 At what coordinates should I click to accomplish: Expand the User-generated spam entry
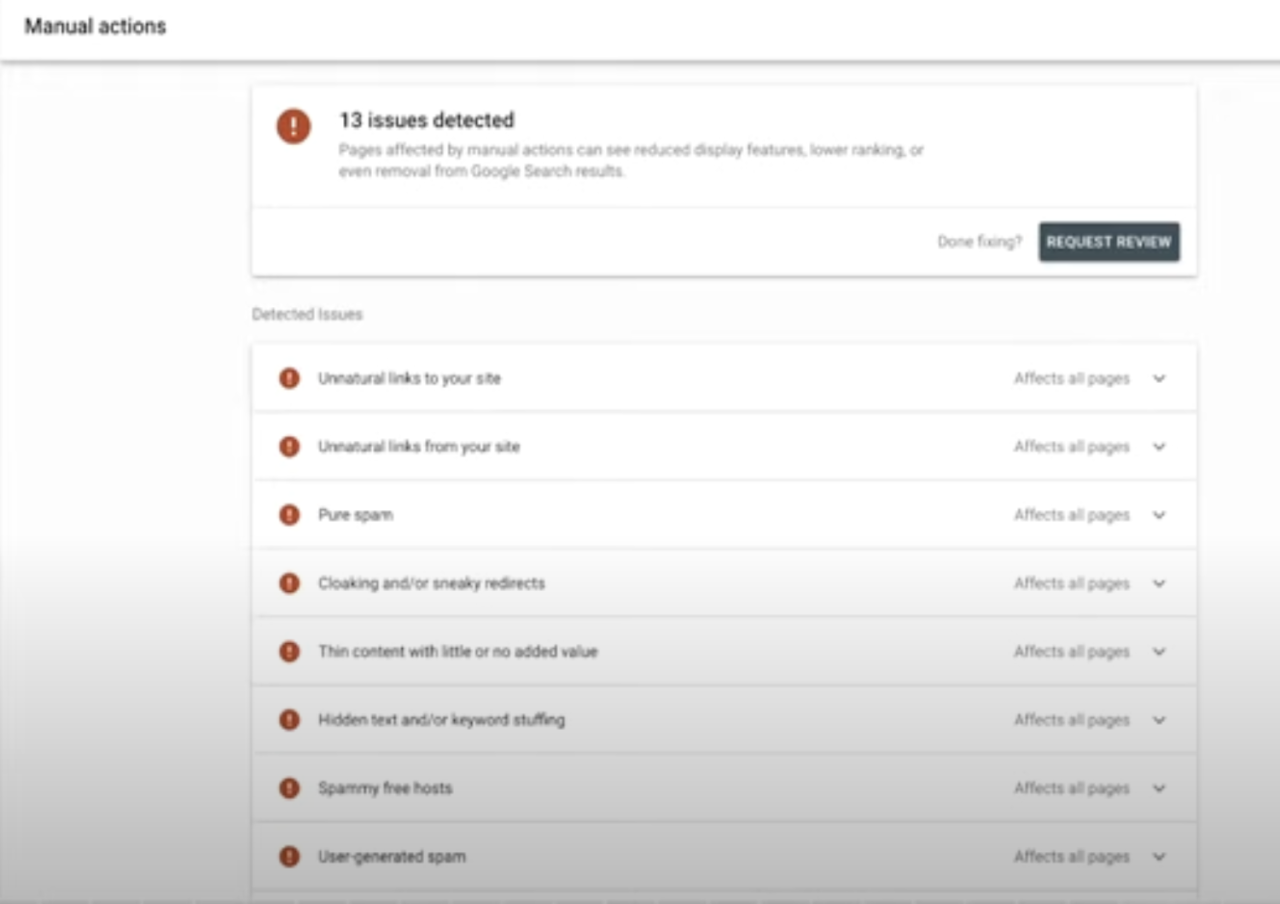pyautogui.click(x=1159, y=856)
